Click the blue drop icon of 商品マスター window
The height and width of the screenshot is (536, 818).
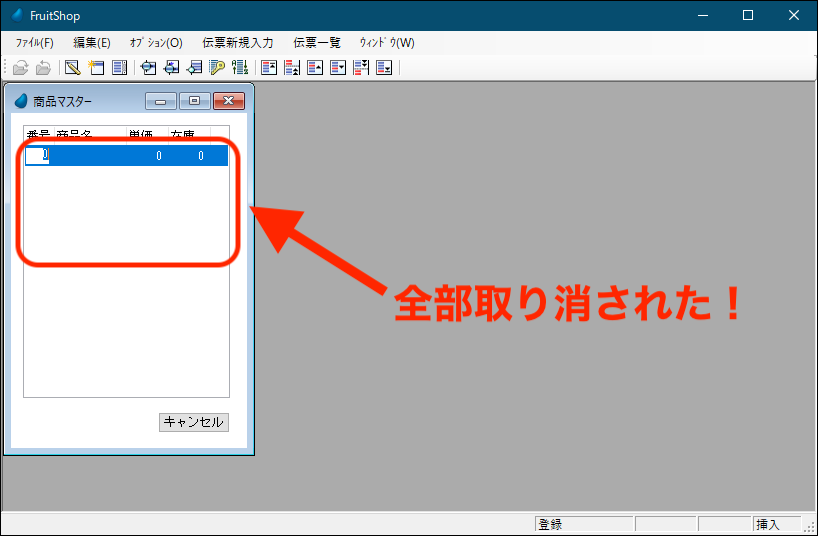tap(21, 101)
